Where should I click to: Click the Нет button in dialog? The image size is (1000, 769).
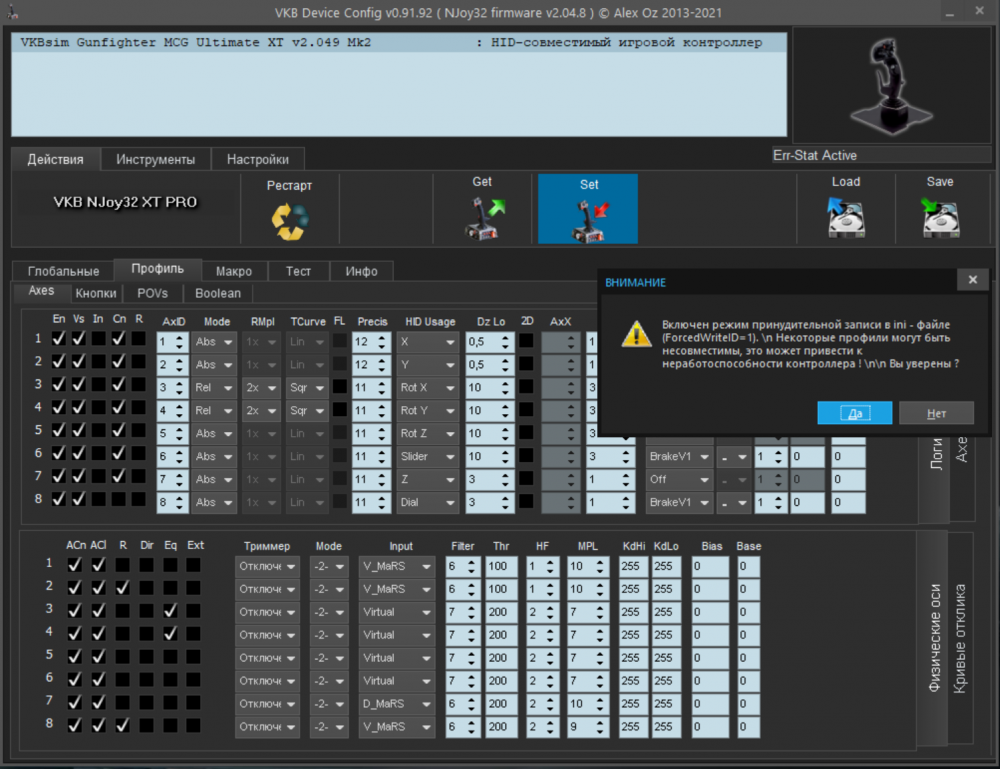[x=936, y=413]
